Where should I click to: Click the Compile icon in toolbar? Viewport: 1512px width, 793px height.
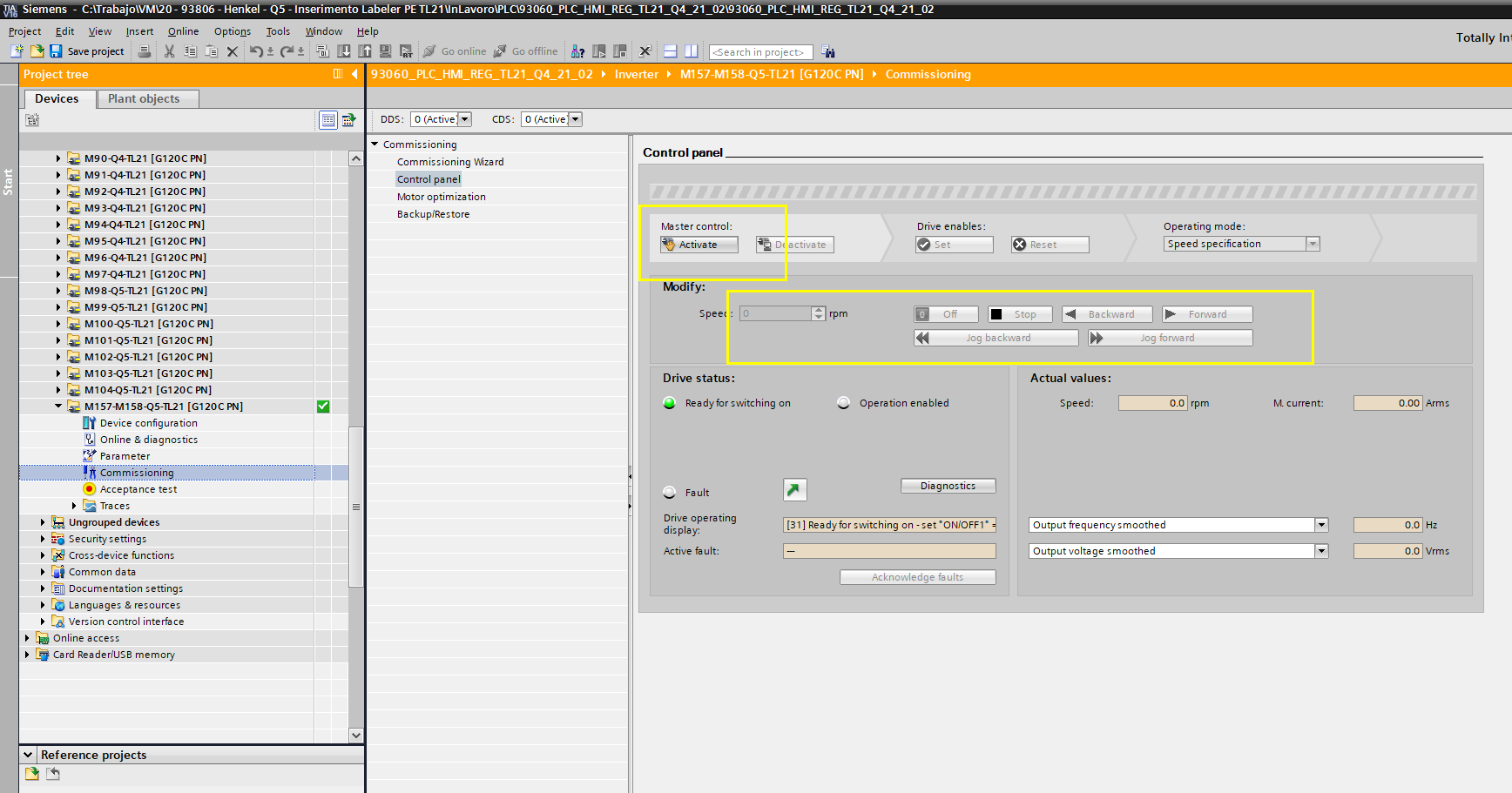323,51
